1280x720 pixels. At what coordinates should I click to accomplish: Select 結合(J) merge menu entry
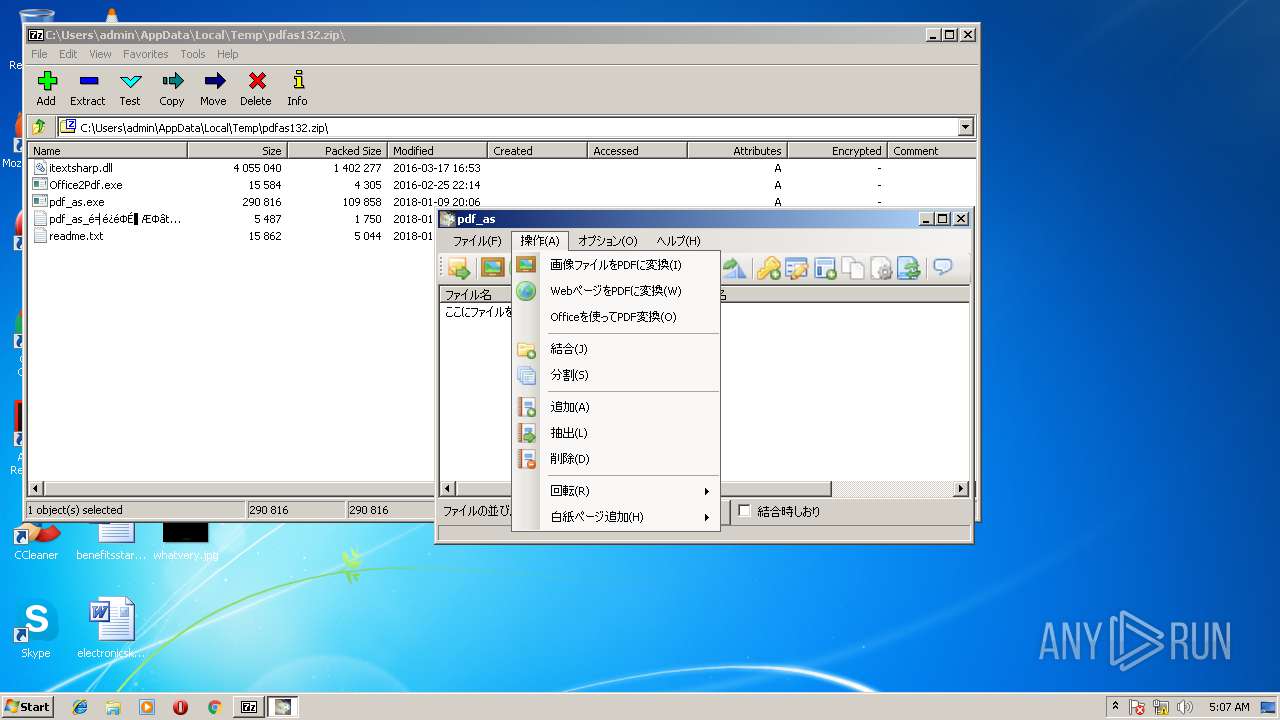(616, 349)
